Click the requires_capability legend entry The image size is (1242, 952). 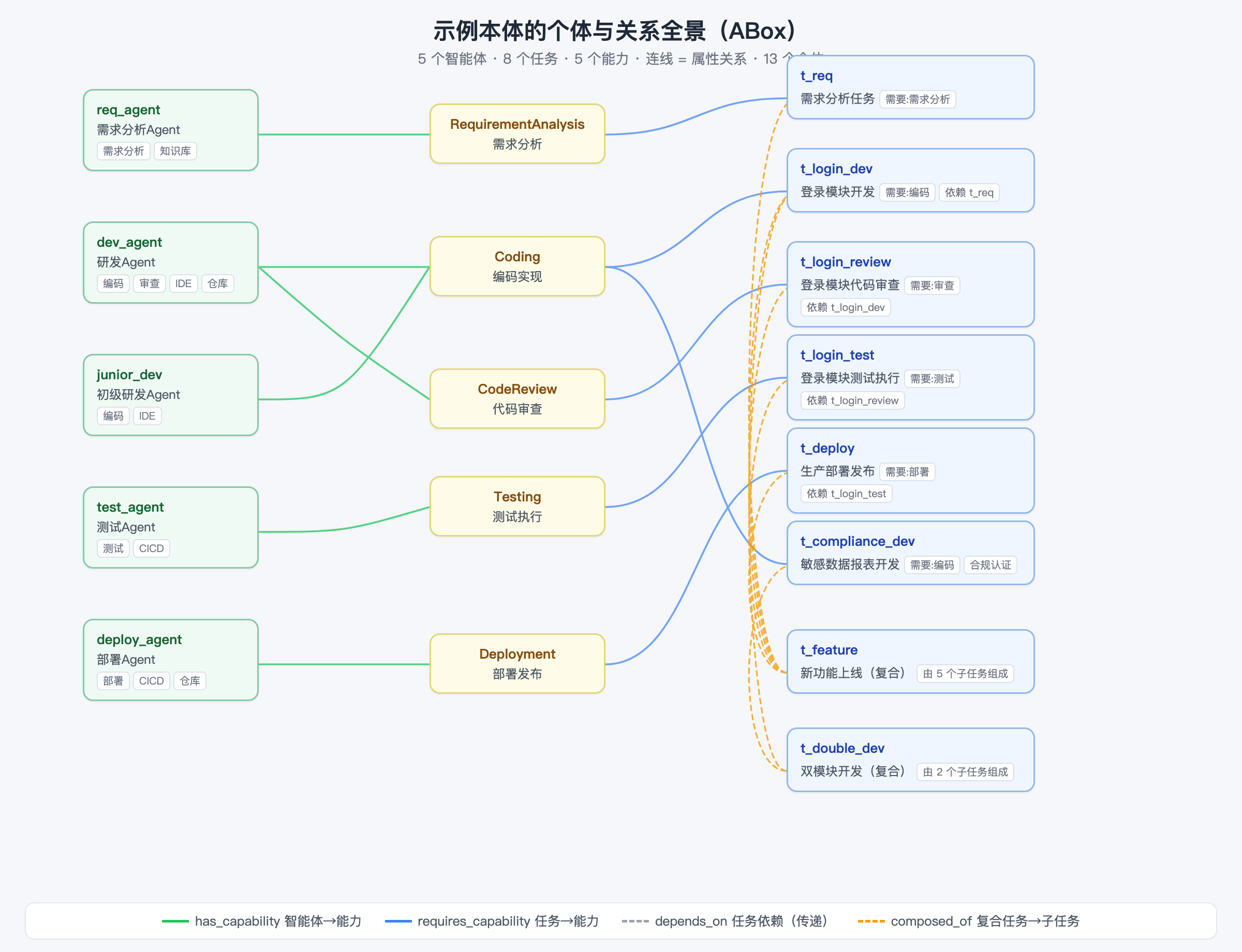click(492, 921)
